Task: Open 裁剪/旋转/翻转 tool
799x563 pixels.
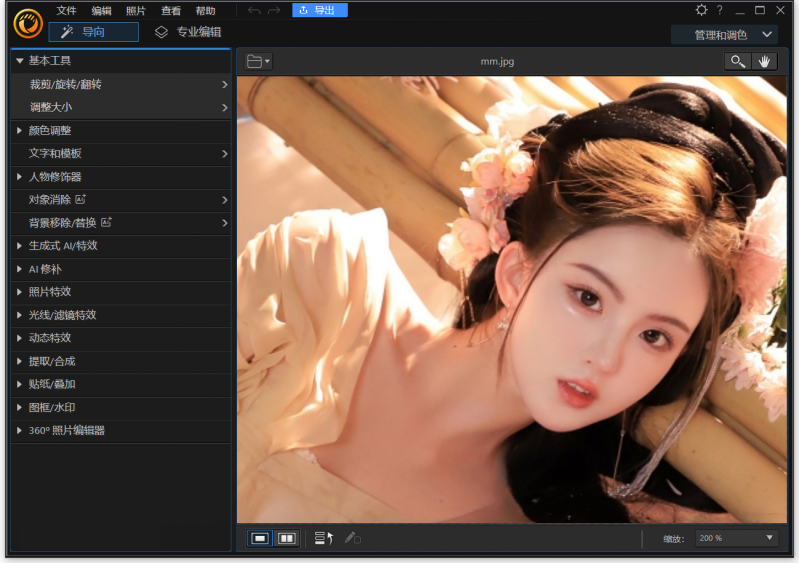Action: point(66,85)
